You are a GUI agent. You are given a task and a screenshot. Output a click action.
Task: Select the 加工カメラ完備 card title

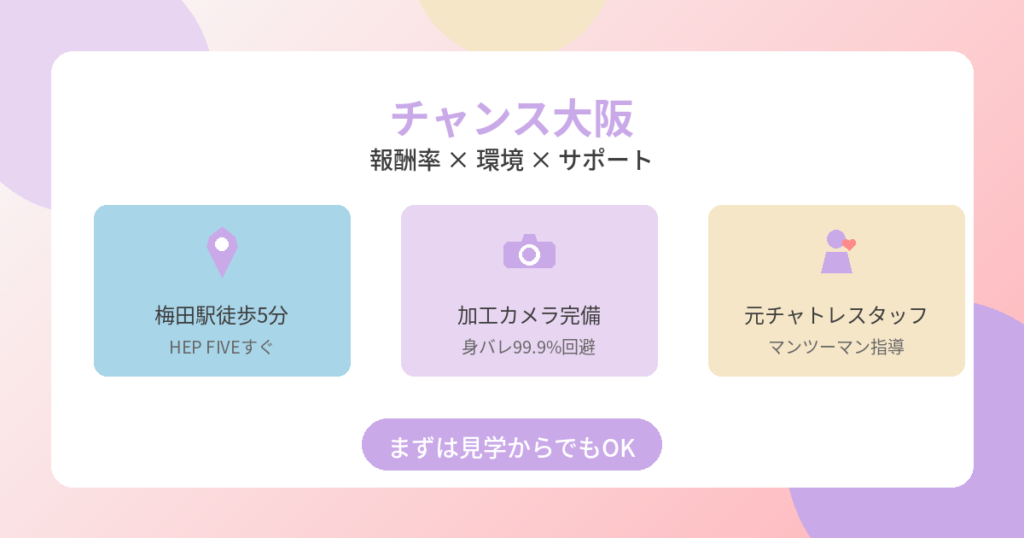click(x=529, y=316)
